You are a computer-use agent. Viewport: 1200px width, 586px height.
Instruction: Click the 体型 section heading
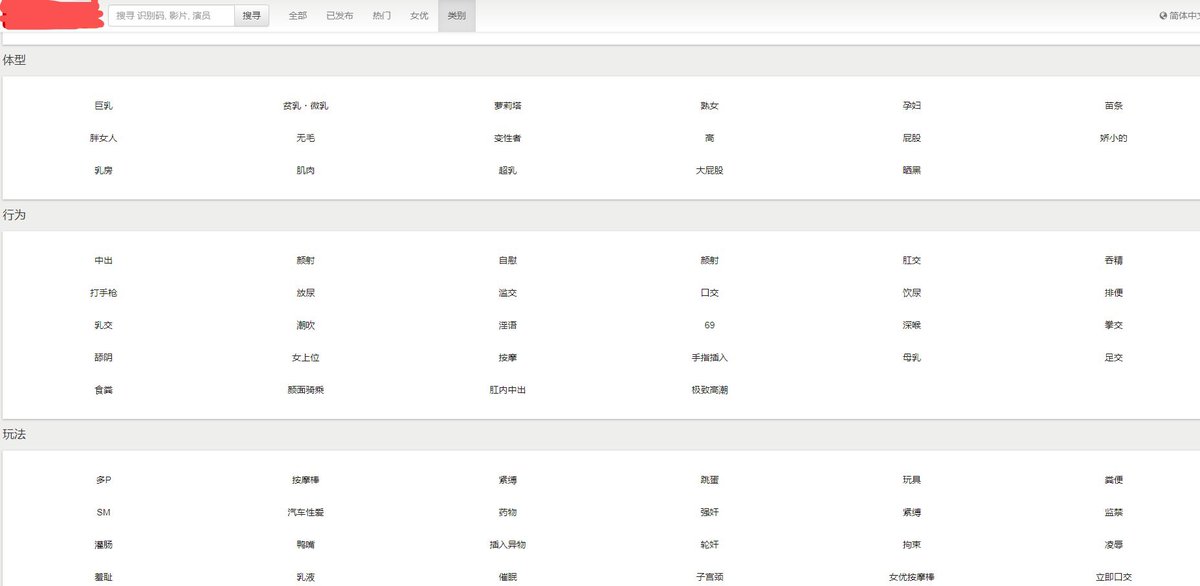(x=15, y=60)
